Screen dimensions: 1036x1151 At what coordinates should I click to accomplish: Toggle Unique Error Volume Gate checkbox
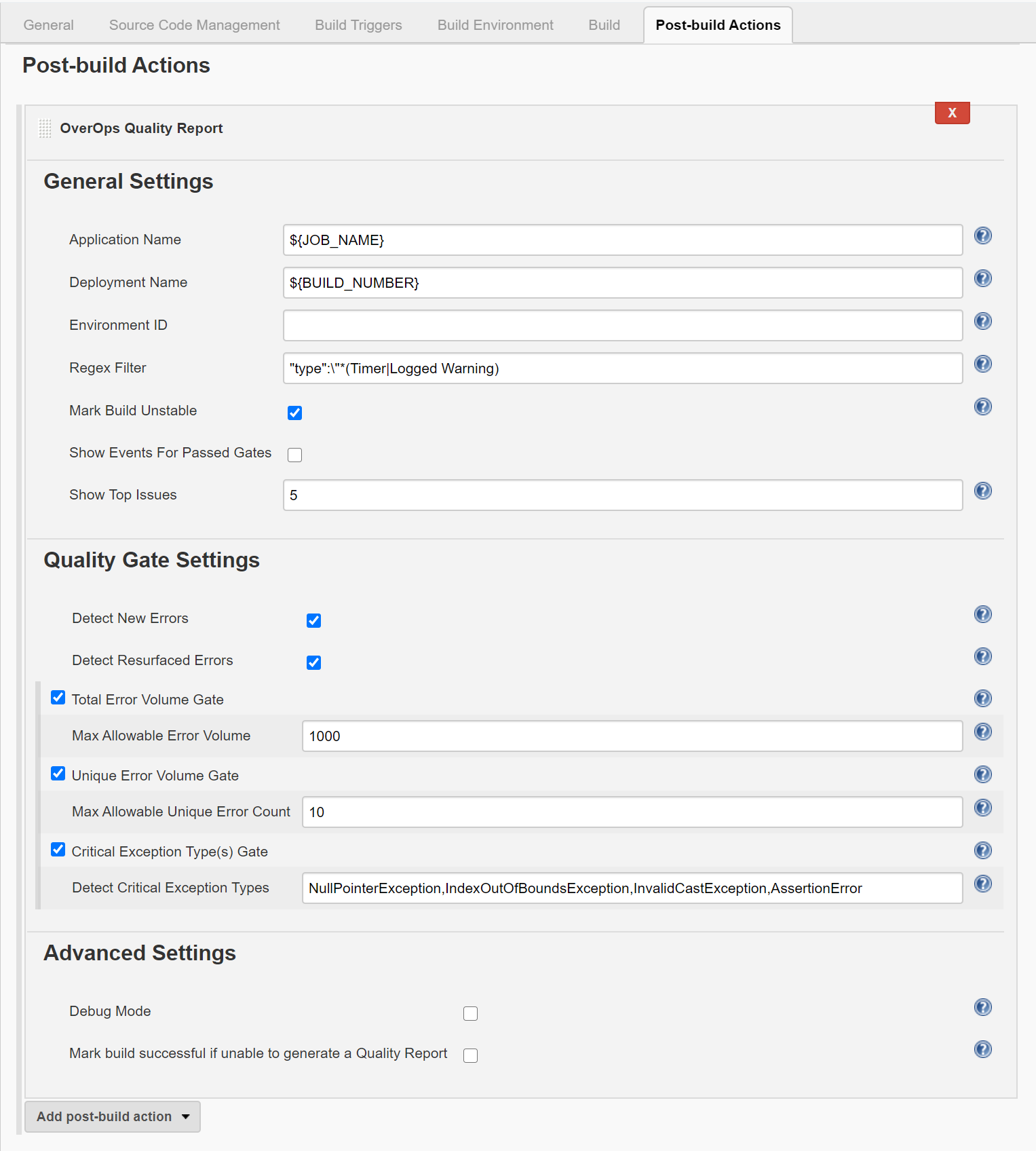coord(58,774)
